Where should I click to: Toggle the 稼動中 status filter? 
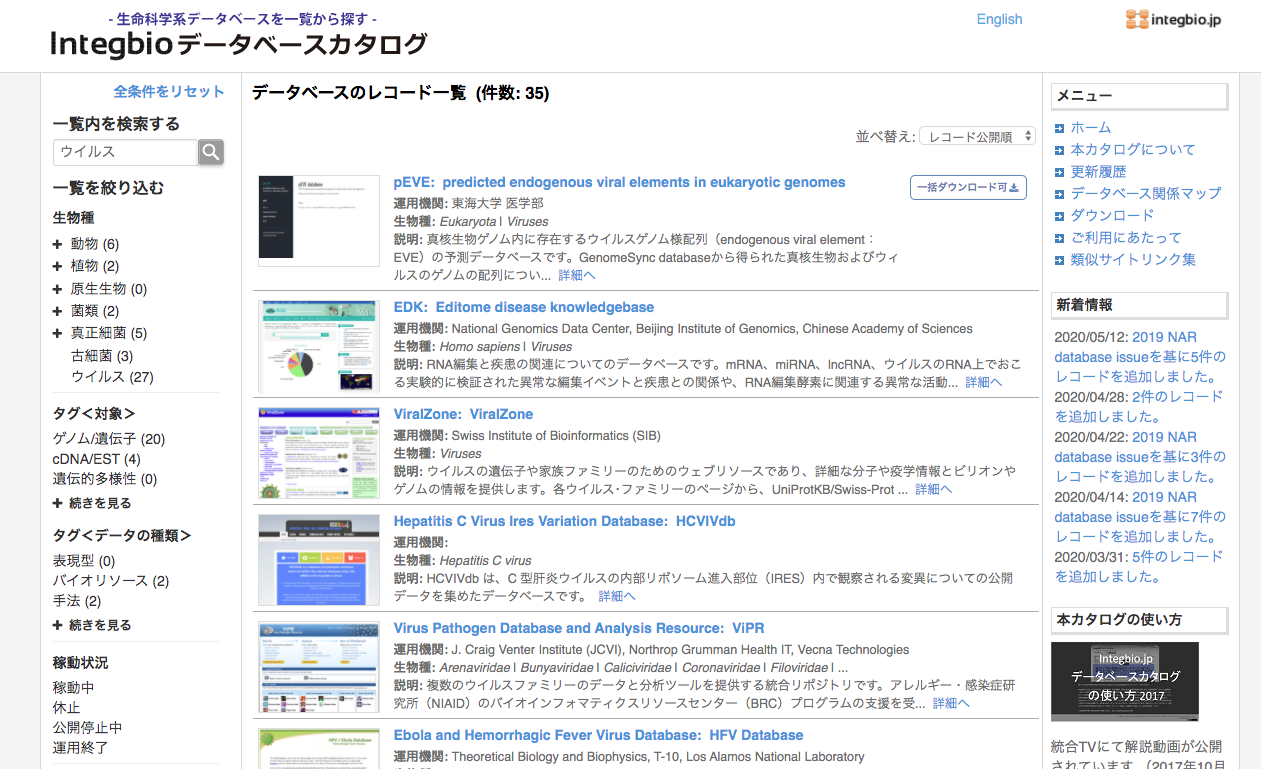coord(73,685)
